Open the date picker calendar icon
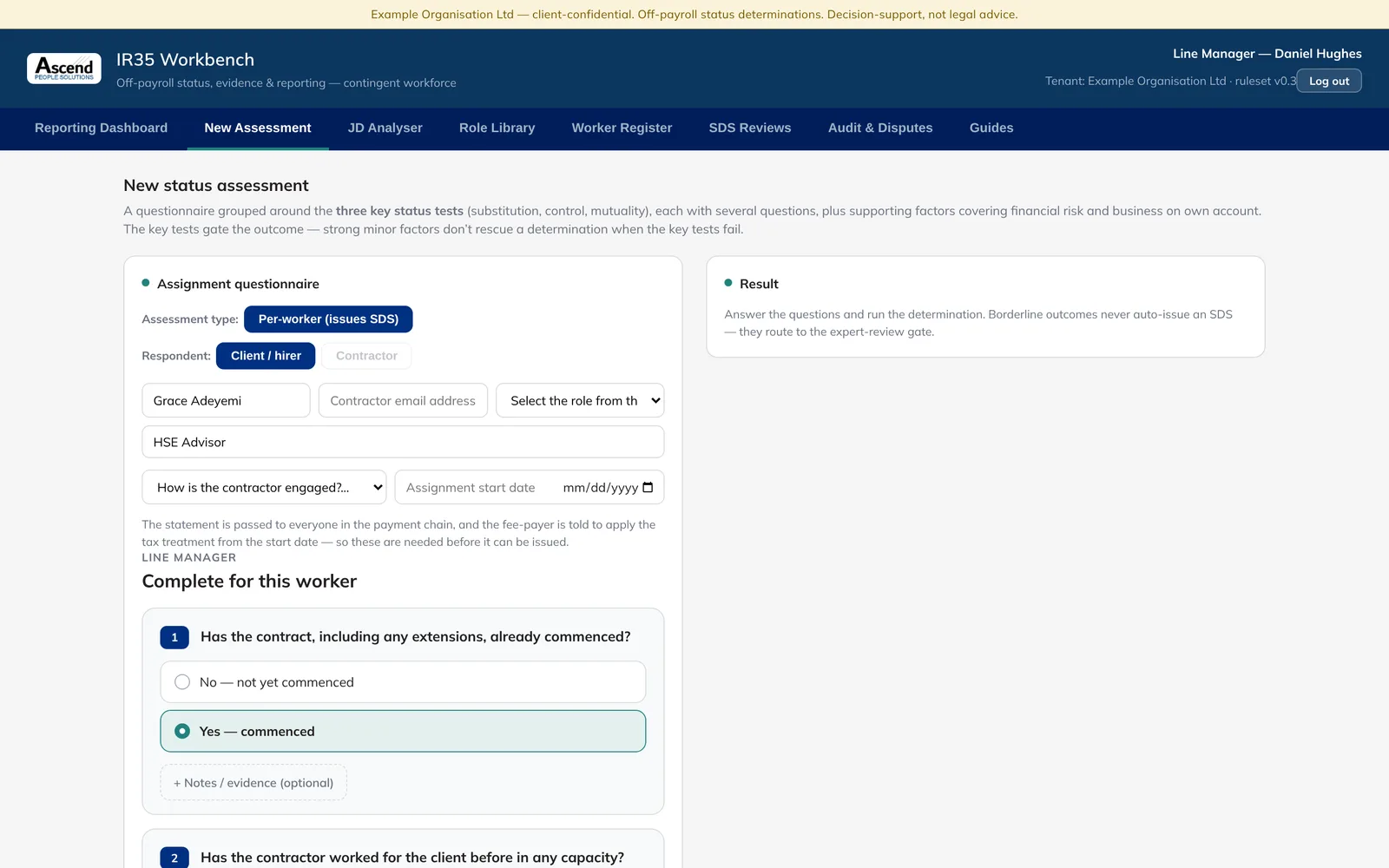 click(648, 488)
